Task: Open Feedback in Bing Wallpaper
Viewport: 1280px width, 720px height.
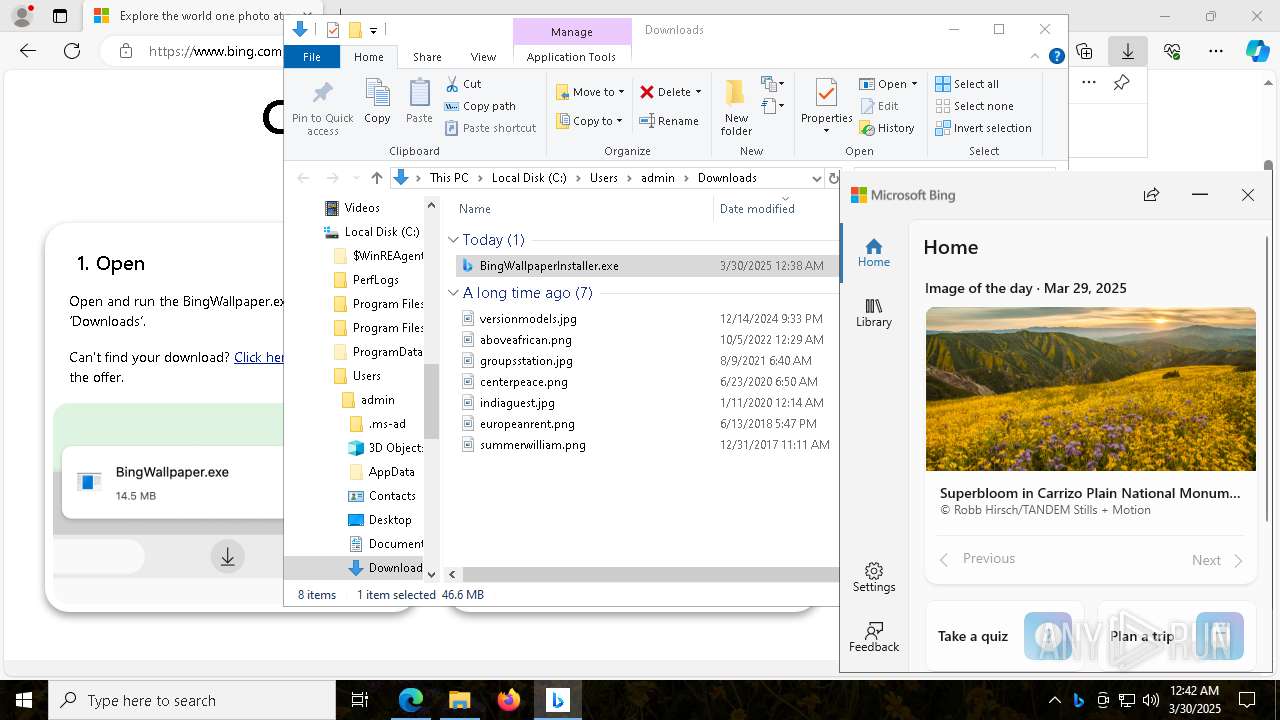Action: pyautogui.click(x=873, y=637)
